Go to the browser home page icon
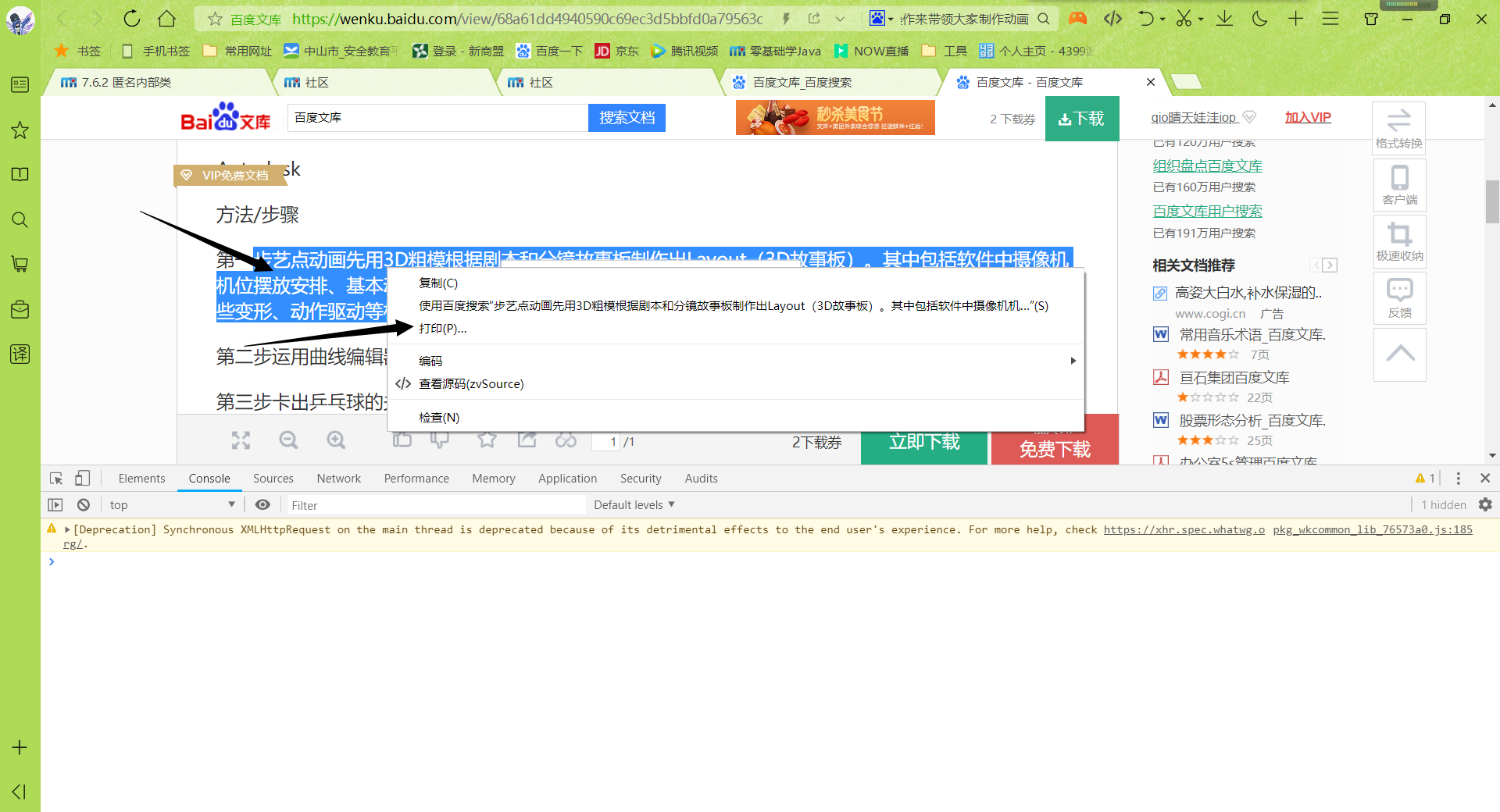Image resolution: width=1500 pixels, height=812 pixels. pyautogui.click(x=166, y=19)
